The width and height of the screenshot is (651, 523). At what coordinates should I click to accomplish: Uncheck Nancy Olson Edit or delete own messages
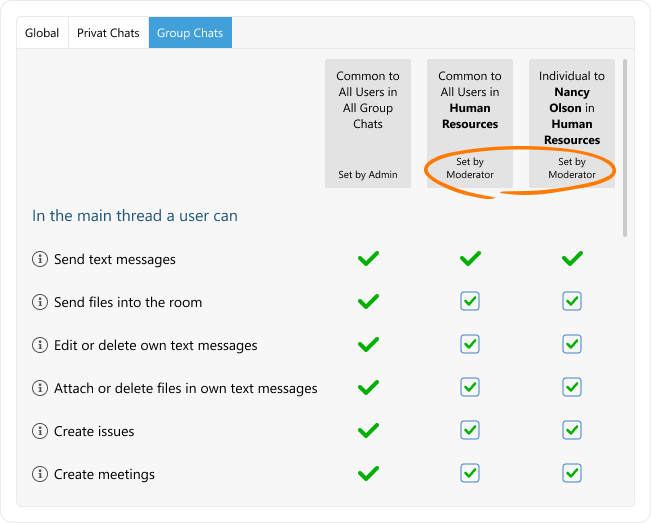572,345
